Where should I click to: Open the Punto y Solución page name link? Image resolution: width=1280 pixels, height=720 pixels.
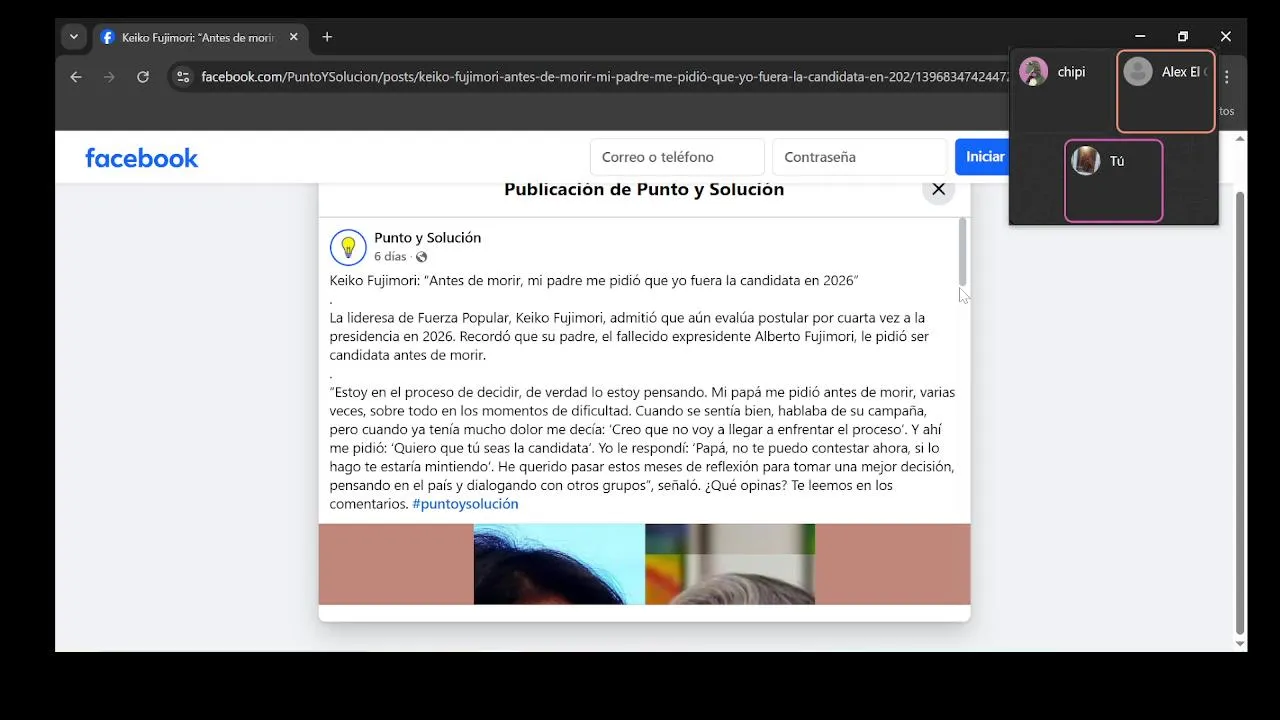tap(427, 238)
